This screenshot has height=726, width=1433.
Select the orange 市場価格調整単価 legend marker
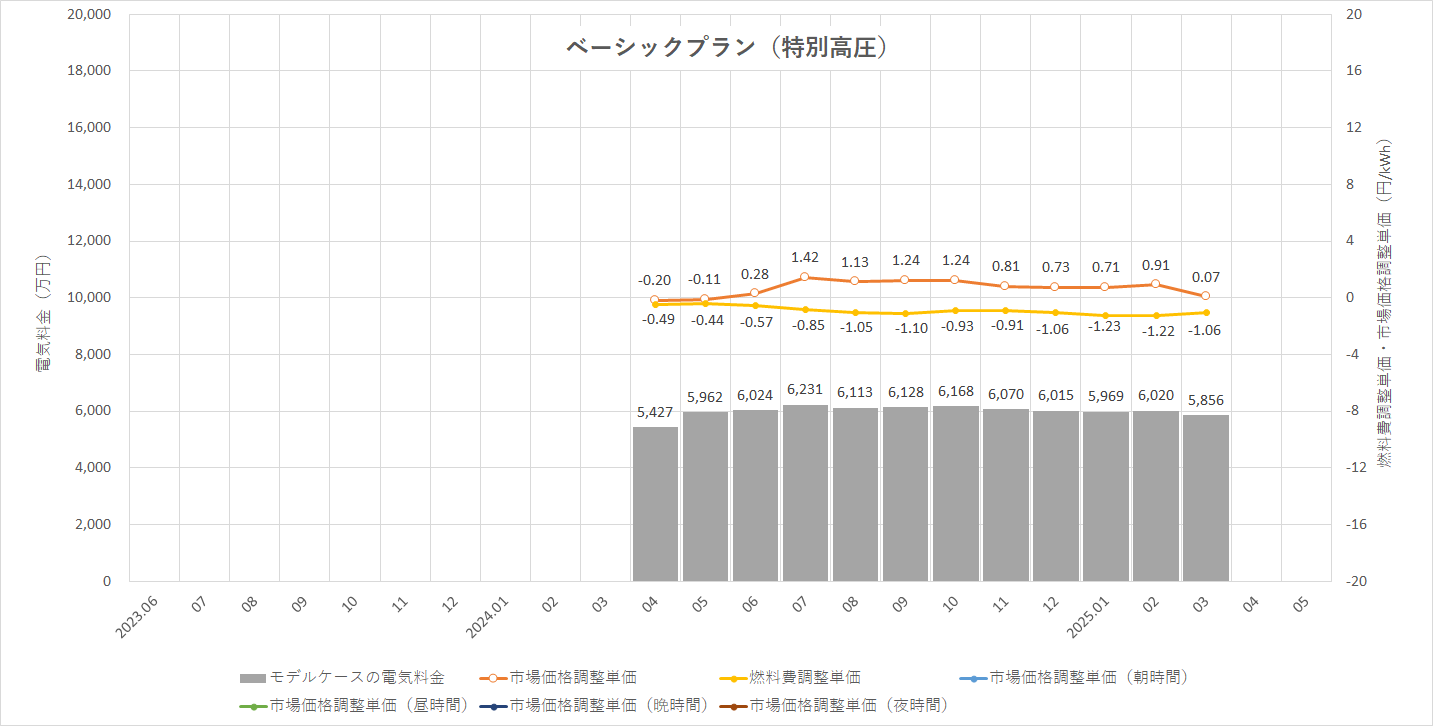(495, 677)
